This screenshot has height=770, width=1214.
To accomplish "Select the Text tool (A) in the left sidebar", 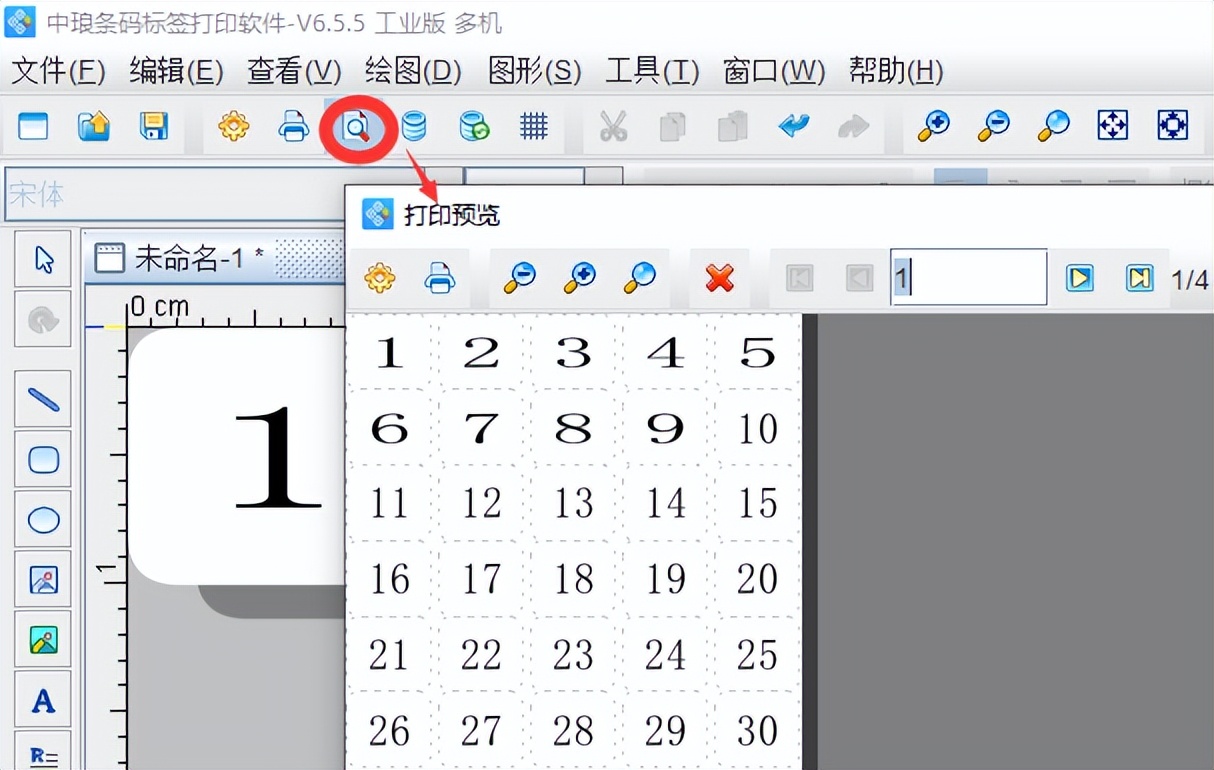I will [x=42, y=699].
